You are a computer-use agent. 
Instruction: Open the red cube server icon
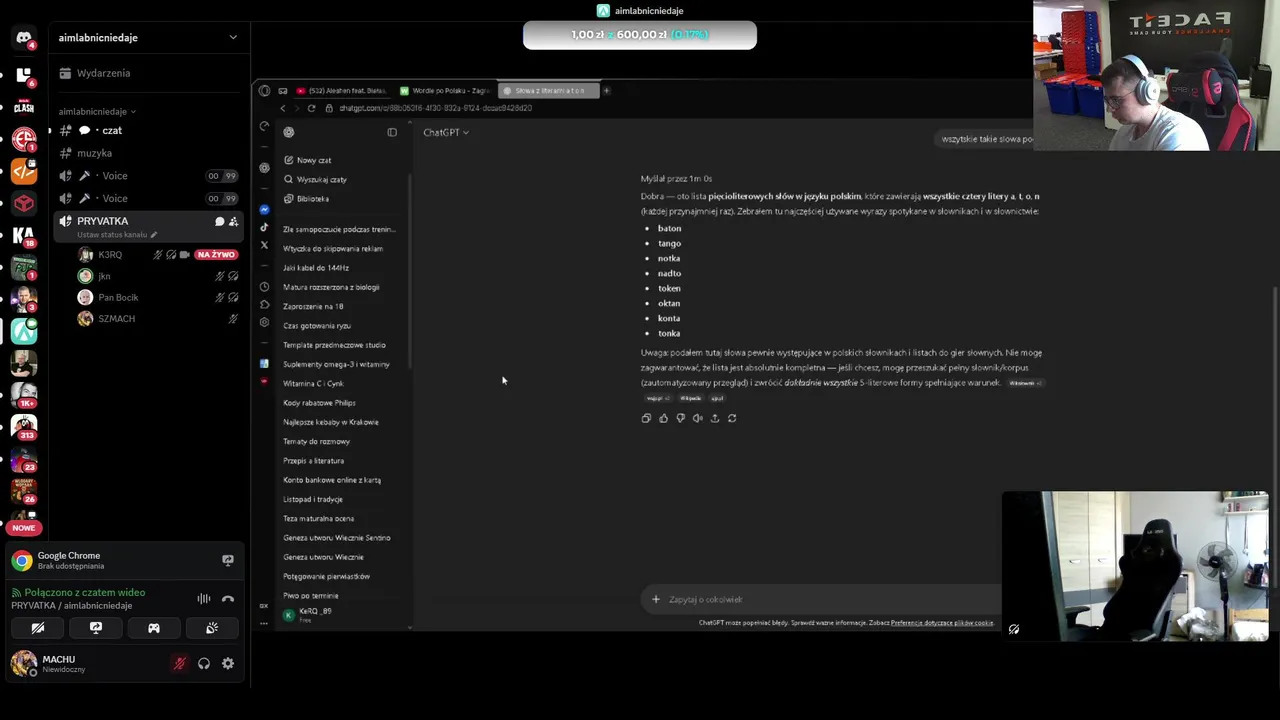(24, 203)
